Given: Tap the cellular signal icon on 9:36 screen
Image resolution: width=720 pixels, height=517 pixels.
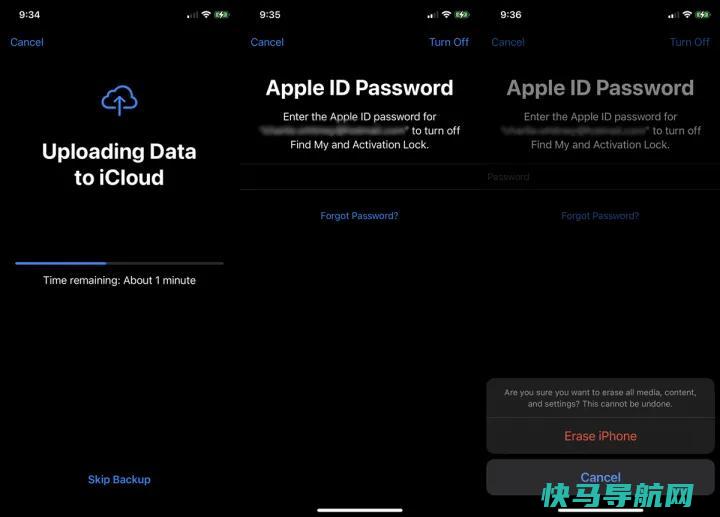Looking at the screenshot, I should tap(673, 15).
